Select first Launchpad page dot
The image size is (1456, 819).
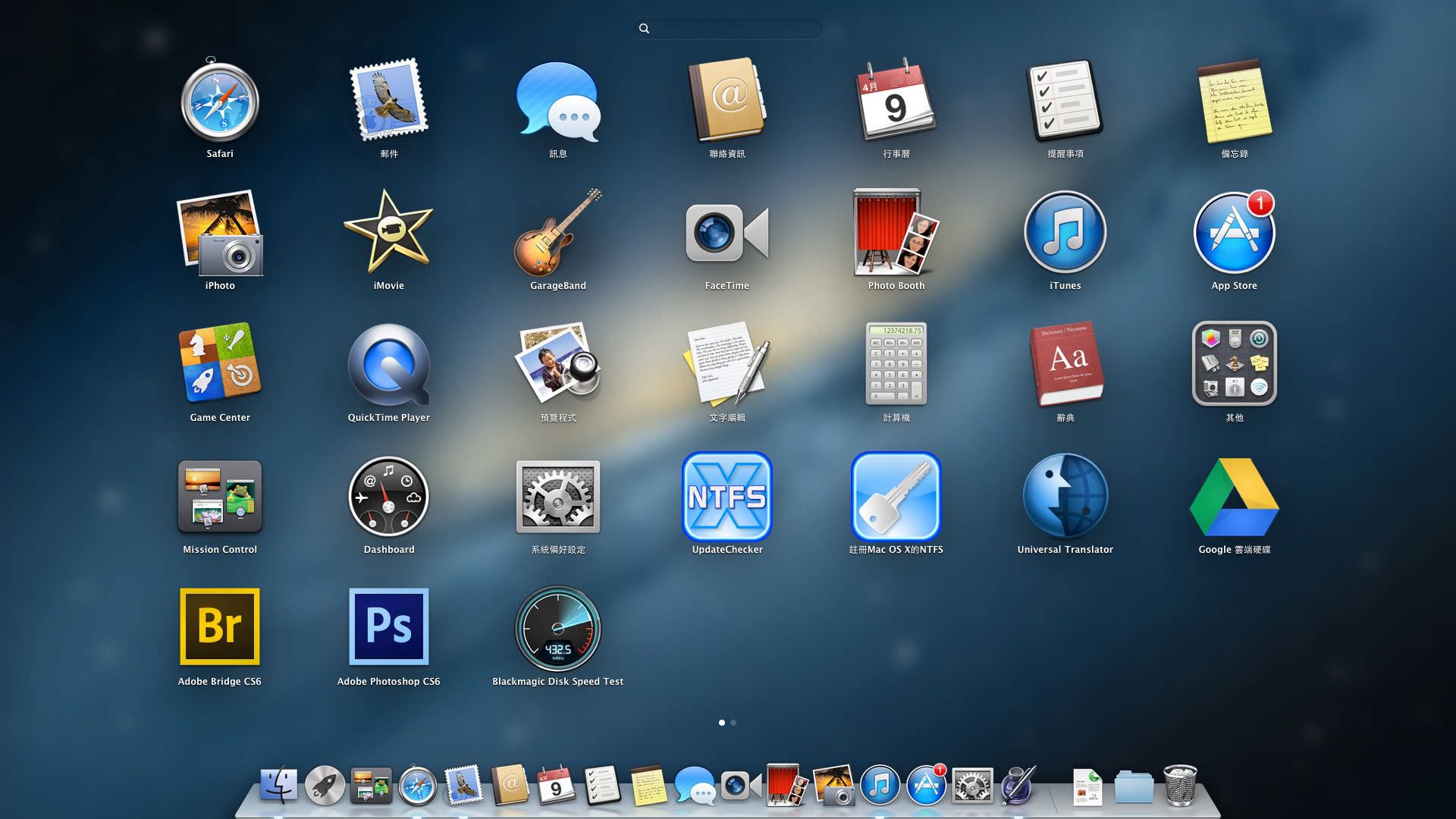(x=721, y=723)
